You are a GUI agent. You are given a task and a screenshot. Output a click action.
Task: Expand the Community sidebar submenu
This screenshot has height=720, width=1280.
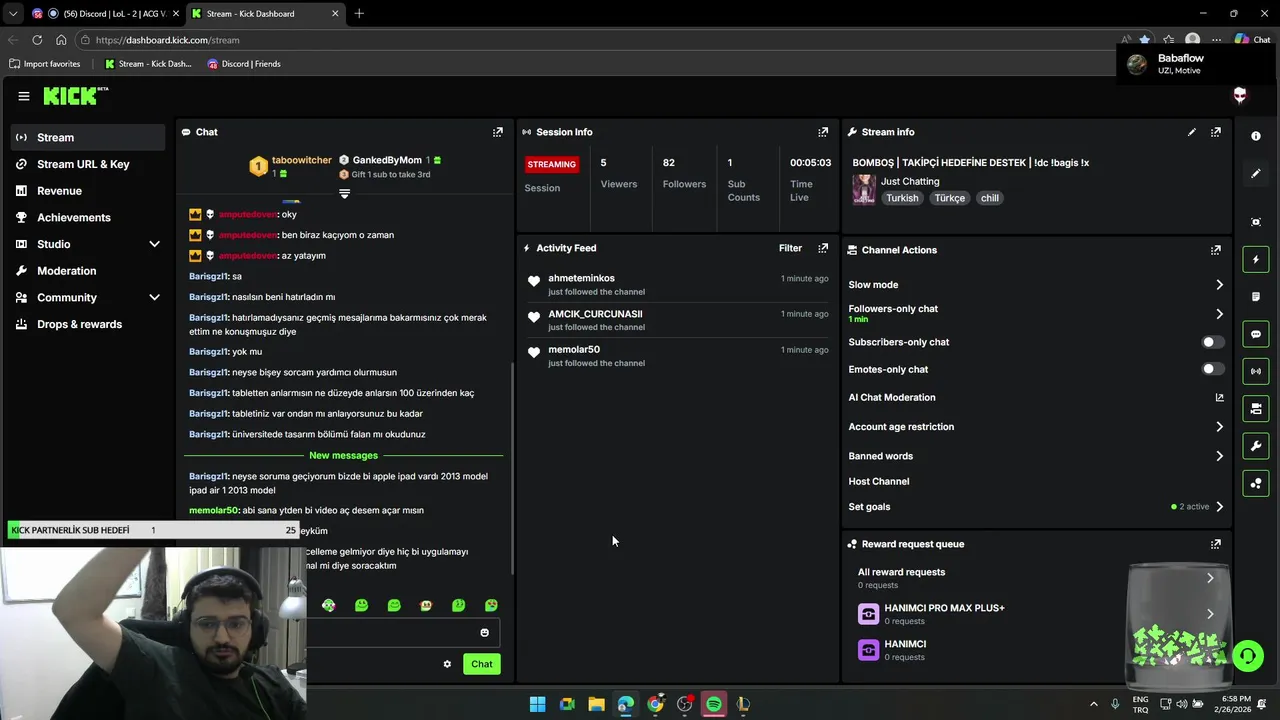(154, 297)
